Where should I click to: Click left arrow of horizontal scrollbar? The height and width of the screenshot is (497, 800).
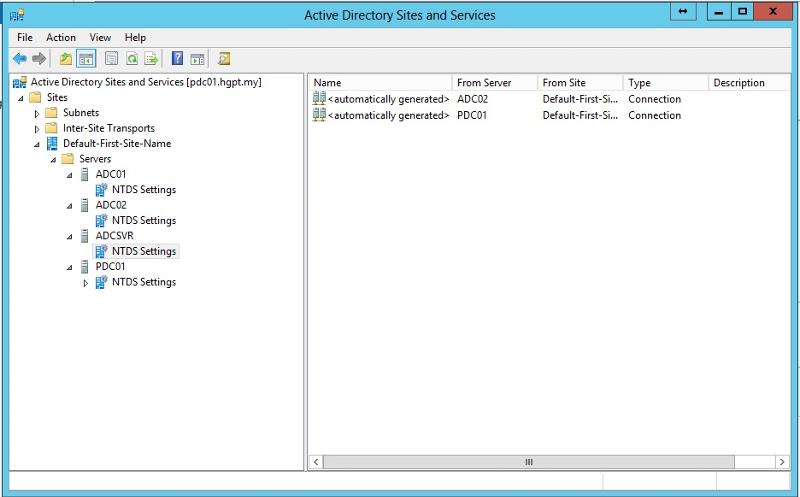pos(316,462)
